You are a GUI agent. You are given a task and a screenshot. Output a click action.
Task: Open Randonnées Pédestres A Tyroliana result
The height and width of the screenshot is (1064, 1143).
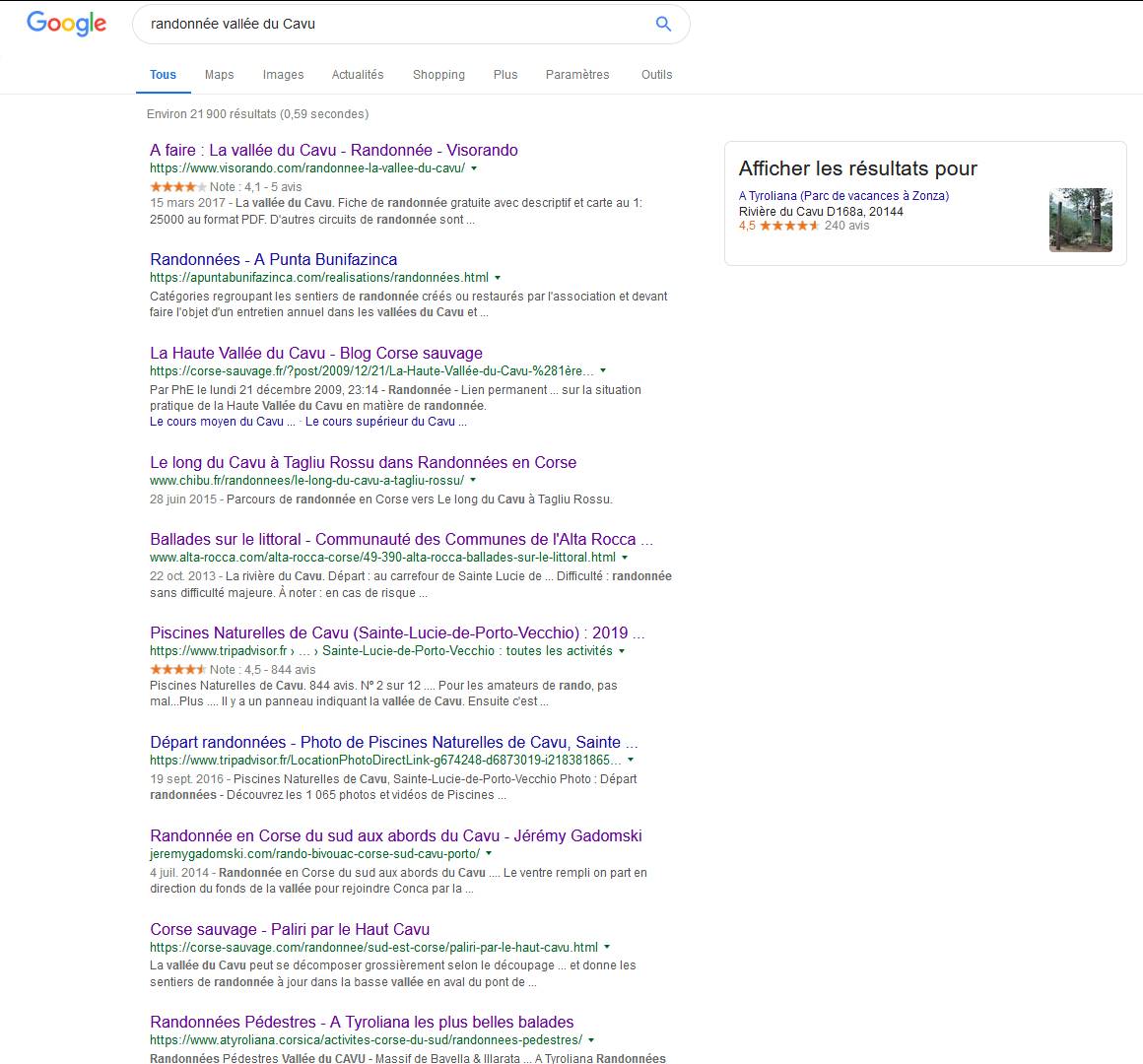click(362, 1022)
